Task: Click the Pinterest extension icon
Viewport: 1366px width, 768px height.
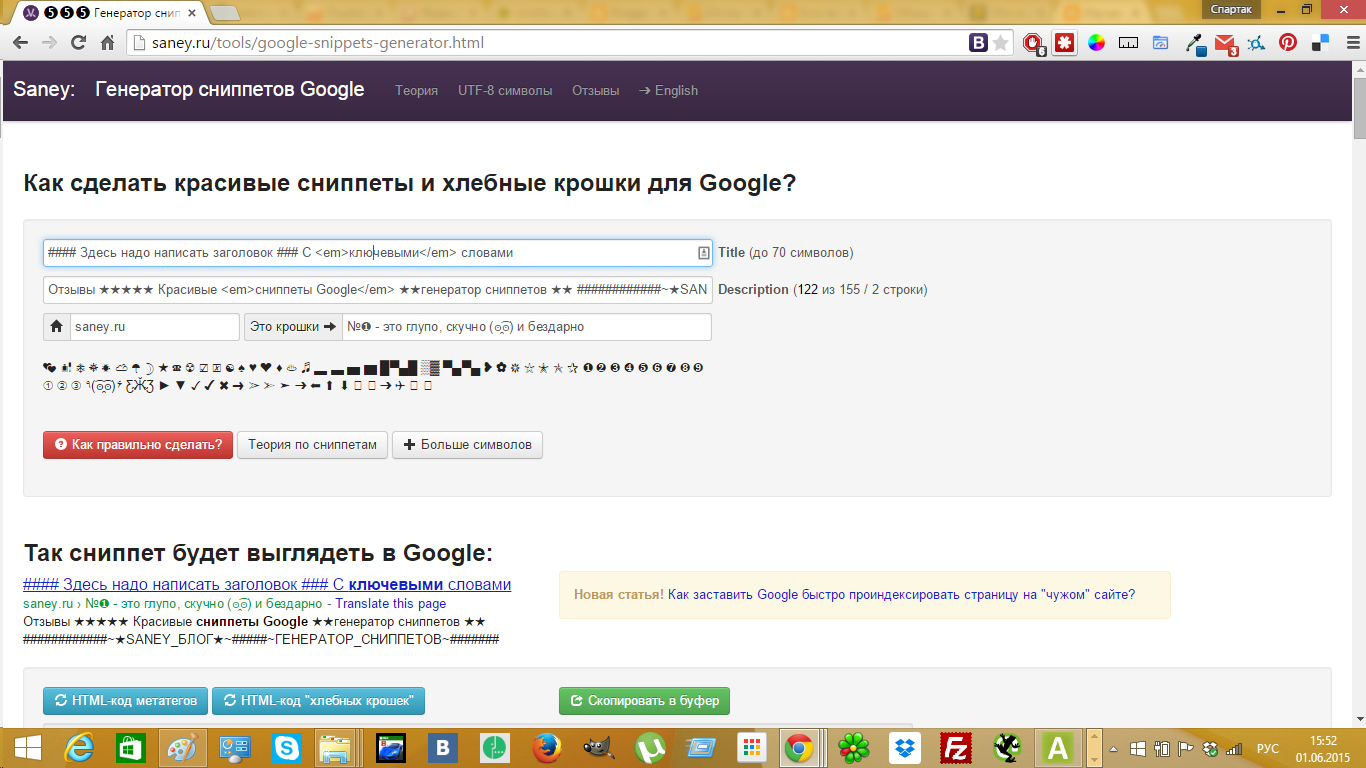Action: tap(1288, 43)
